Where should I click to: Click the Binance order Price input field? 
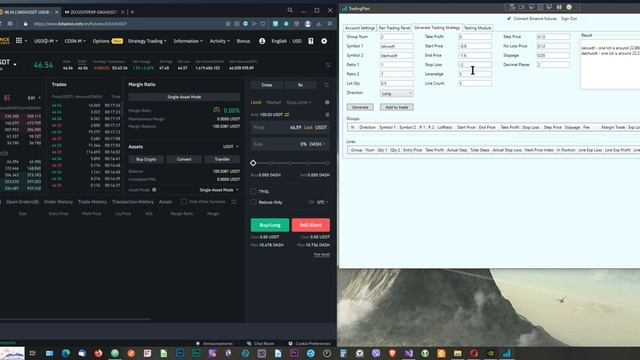tap(290, 127)
